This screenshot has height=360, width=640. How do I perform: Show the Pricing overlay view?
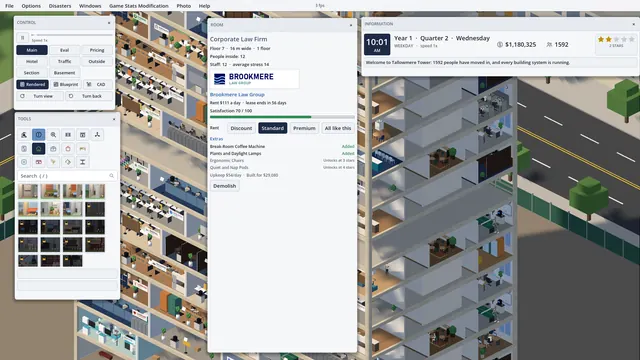pyautogui.click(x=97, y=50)
